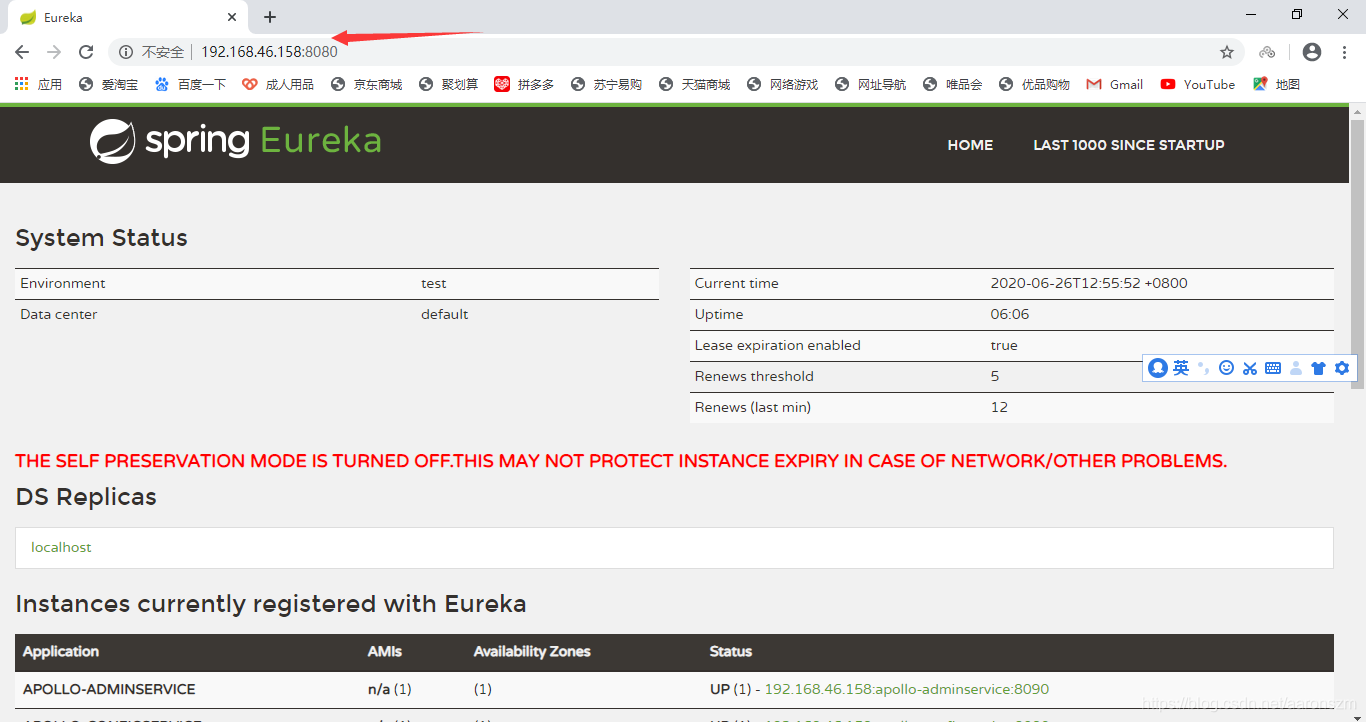The image size is (1366, 722).
Task: Click the DS Replicas heading
Action: tap(86, 497)
